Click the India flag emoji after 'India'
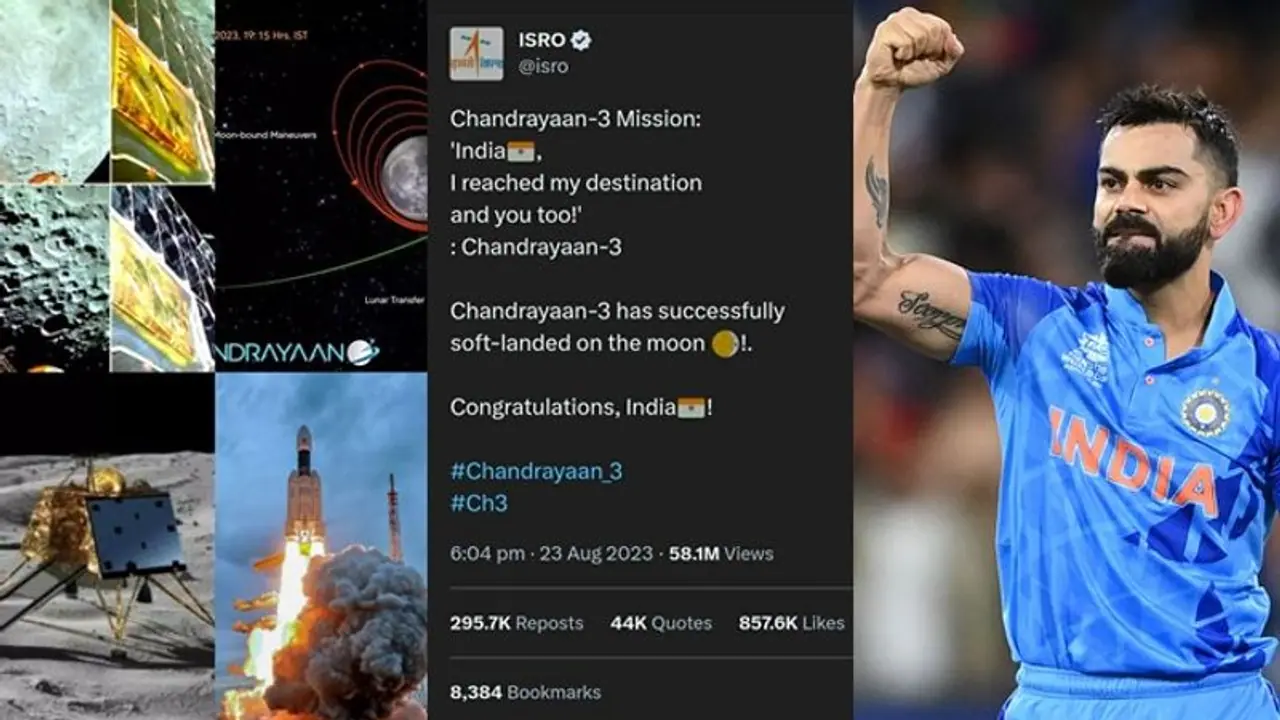Screen dimensions: 1280x720 (521, 151)
